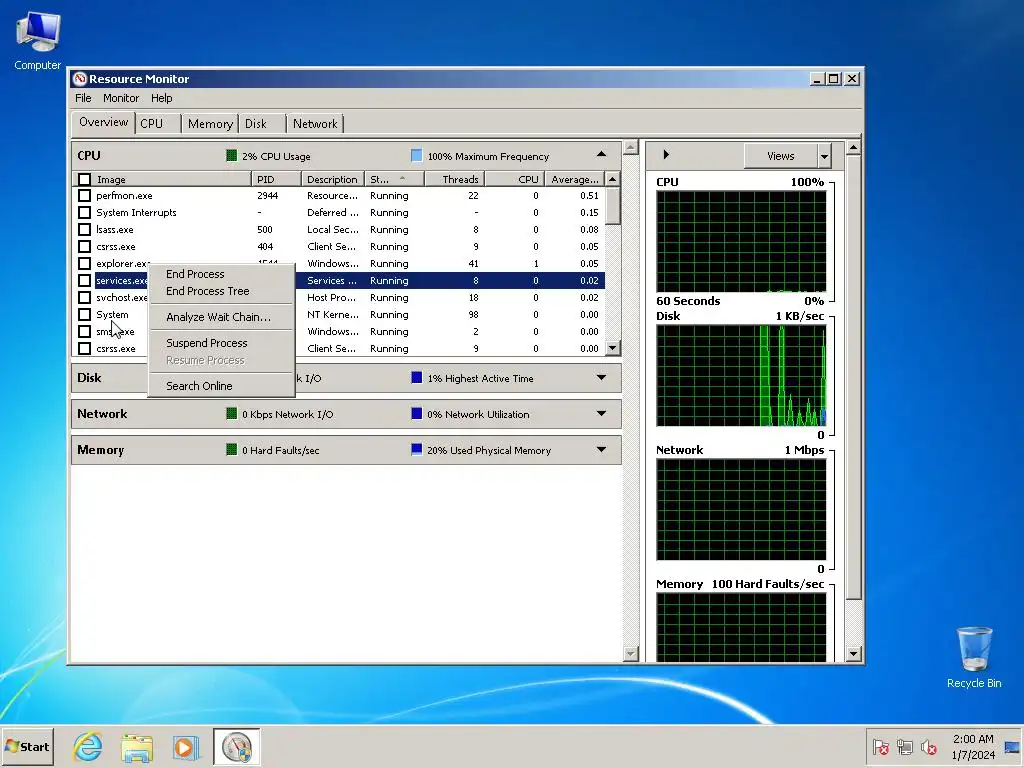Screen dimensions: 1024x768
Task: Expand the Network section arrow
Action: [x=601, y=413]
